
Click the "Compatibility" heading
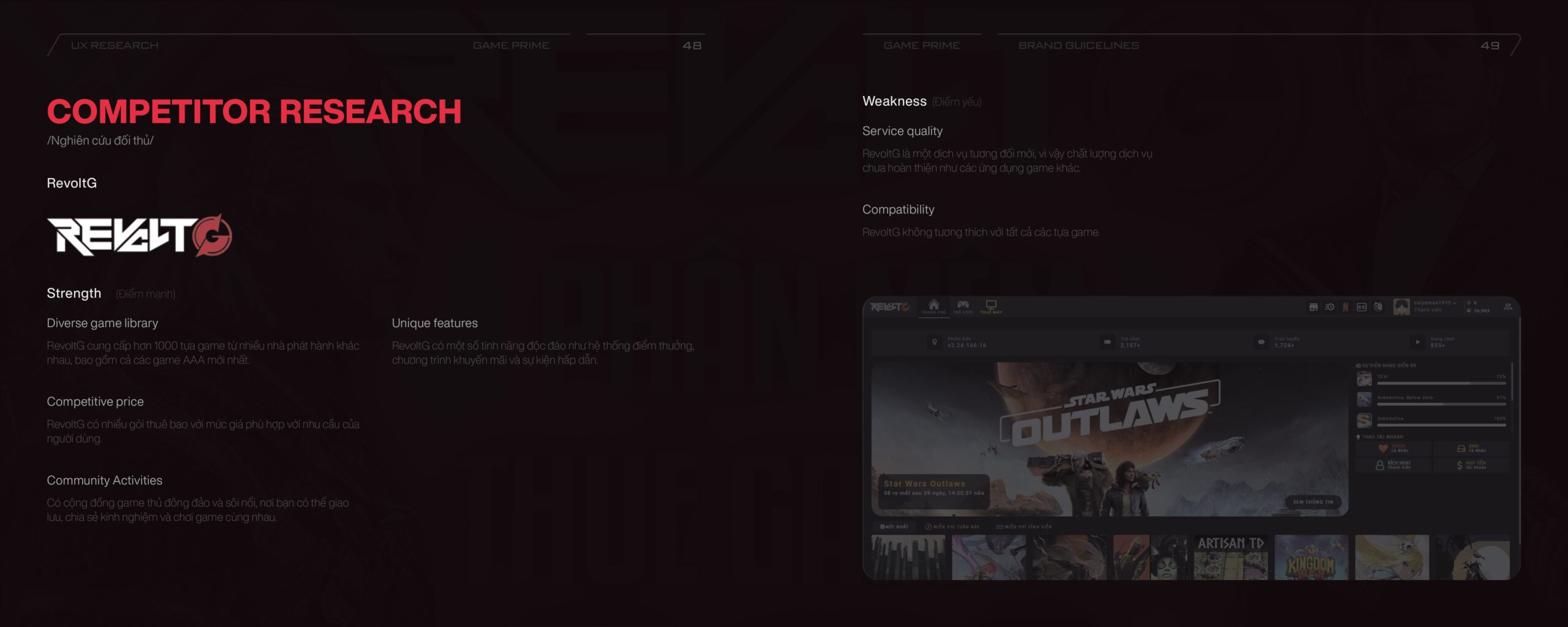(x=898, y=209)
